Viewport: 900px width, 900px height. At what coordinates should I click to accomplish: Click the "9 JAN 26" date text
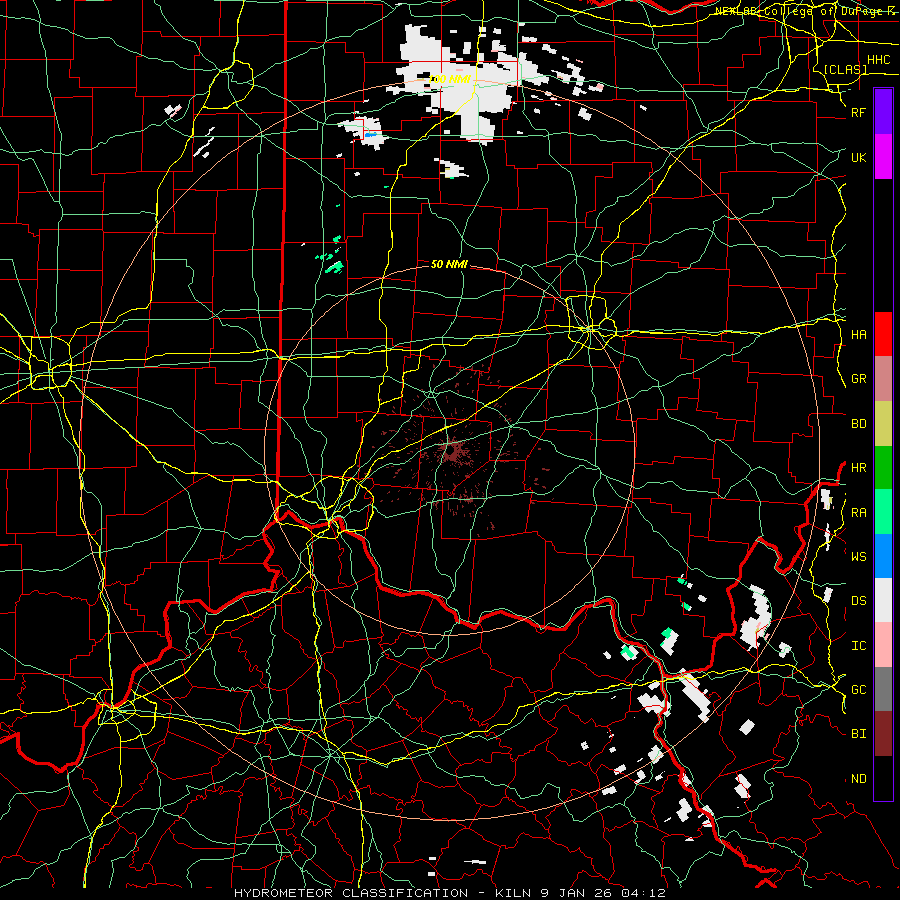tap(576, 893)
